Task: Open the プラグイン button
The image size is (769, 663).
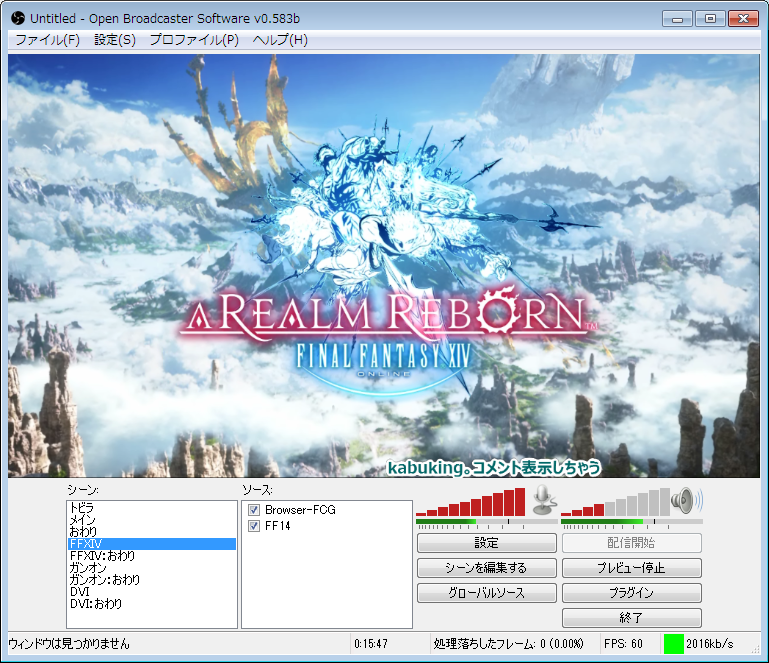Action: tap(632, 593)
